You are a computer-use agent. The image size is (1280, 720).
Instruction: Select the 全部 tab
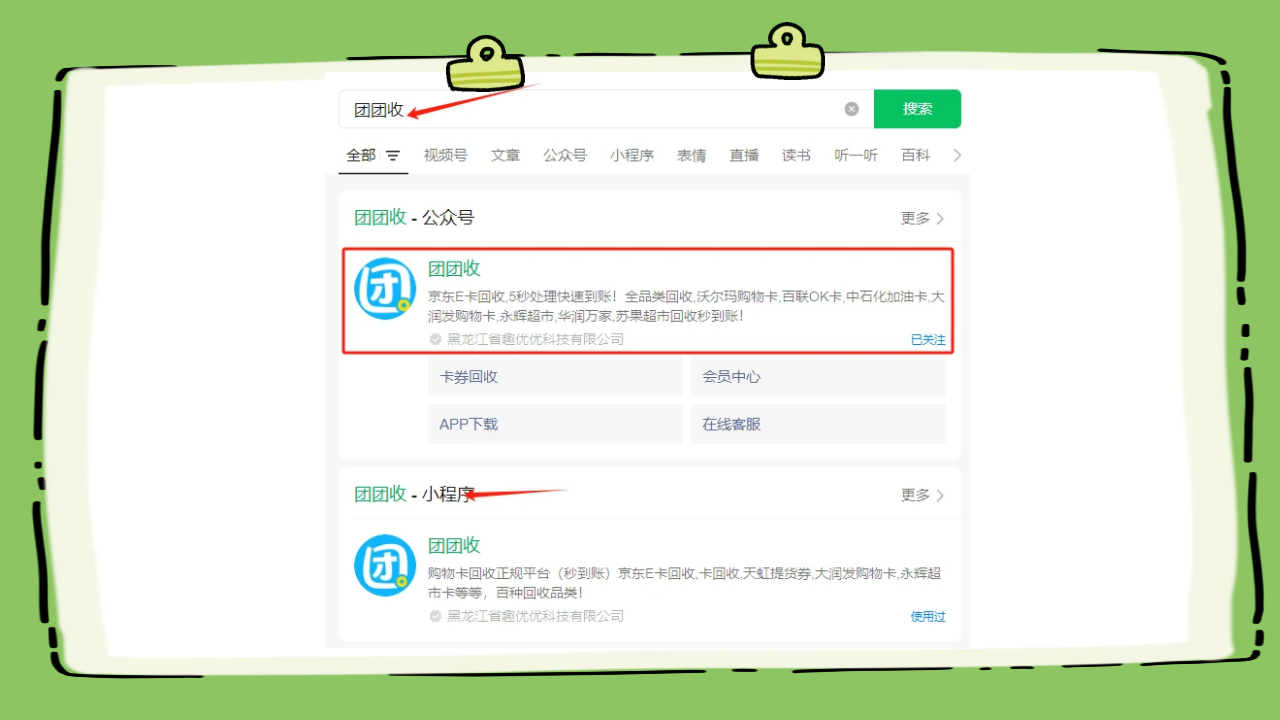click(x=361, y=155)
